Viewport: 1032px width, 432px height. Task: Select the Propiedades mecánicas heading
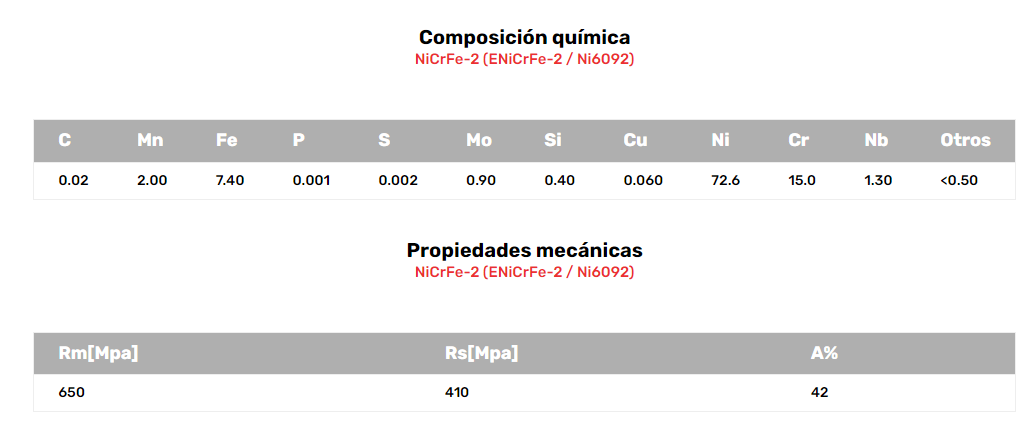(x=524, y=250)
